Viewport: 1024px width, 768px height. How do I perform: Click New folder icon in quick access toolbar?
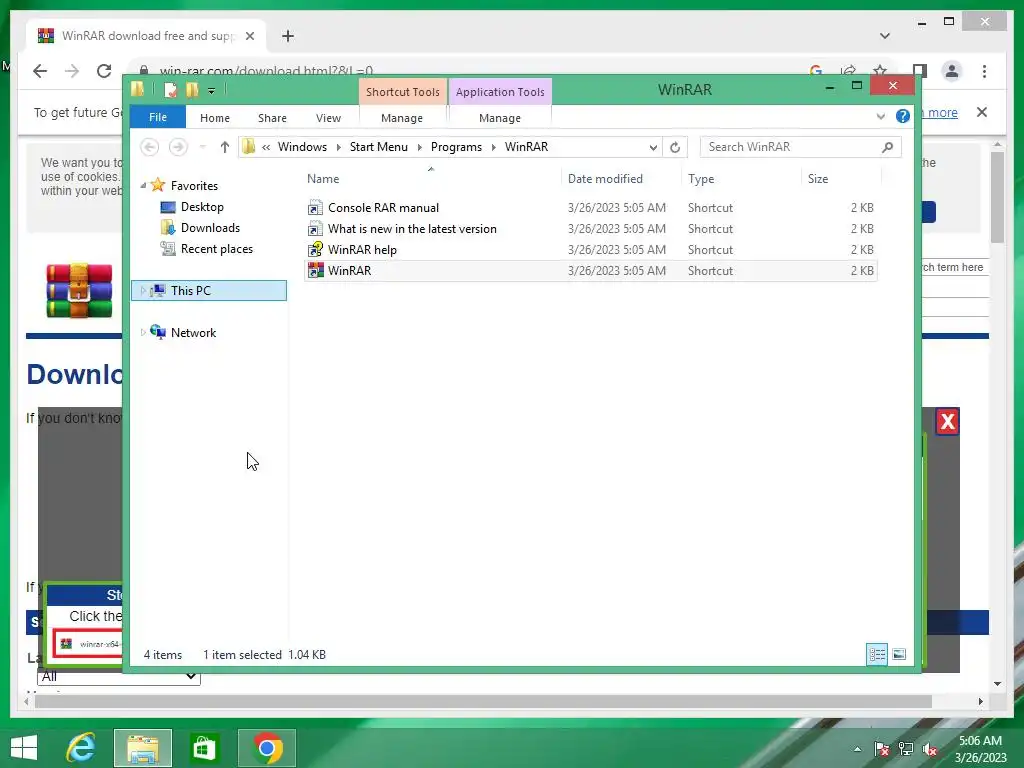pos(192,90)
